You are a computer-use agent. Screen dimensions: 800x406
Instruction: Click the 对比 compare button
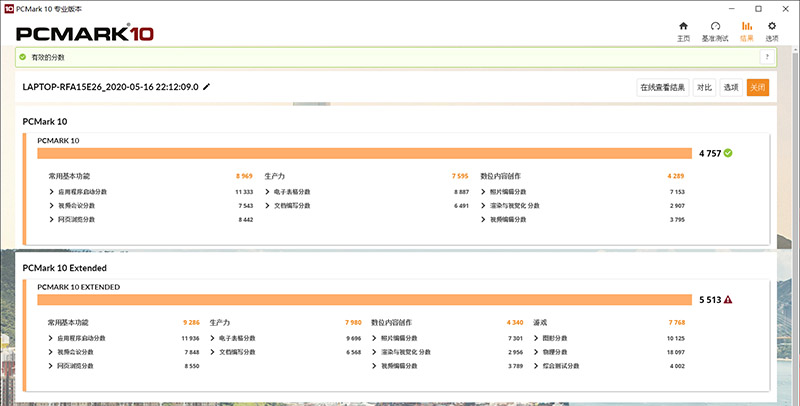click(x=704, y=87)
